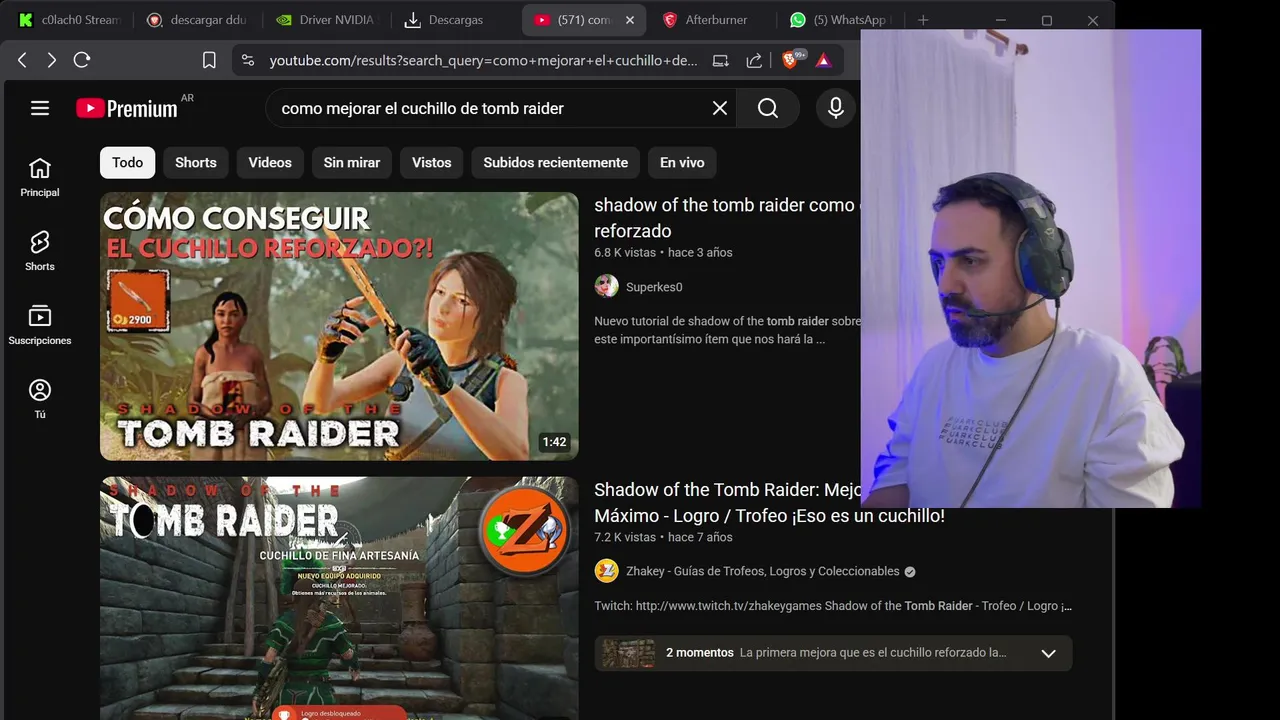Click '7.2 K vistas' text

coord(625,537)
